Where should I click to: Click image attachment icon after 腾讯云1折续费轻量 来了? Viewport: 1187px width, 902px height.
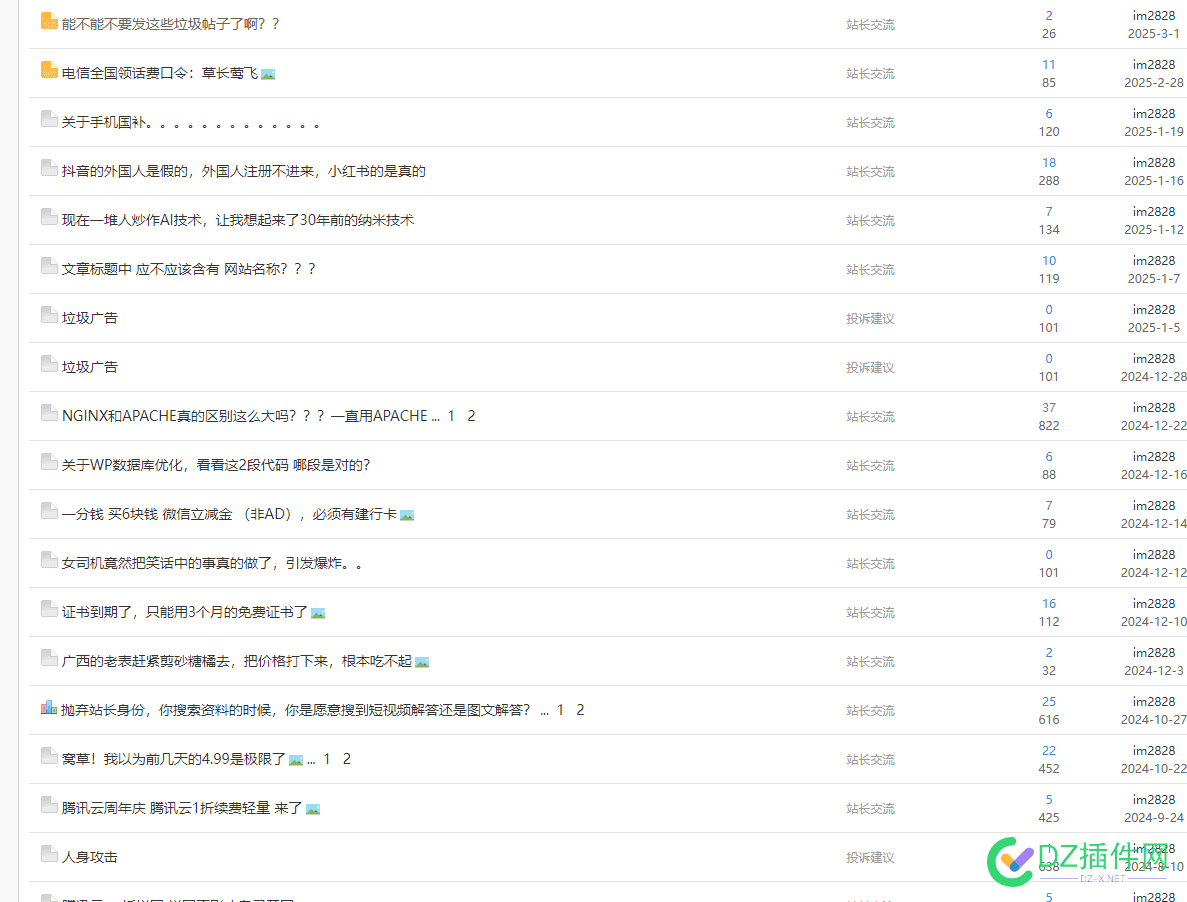313,809
